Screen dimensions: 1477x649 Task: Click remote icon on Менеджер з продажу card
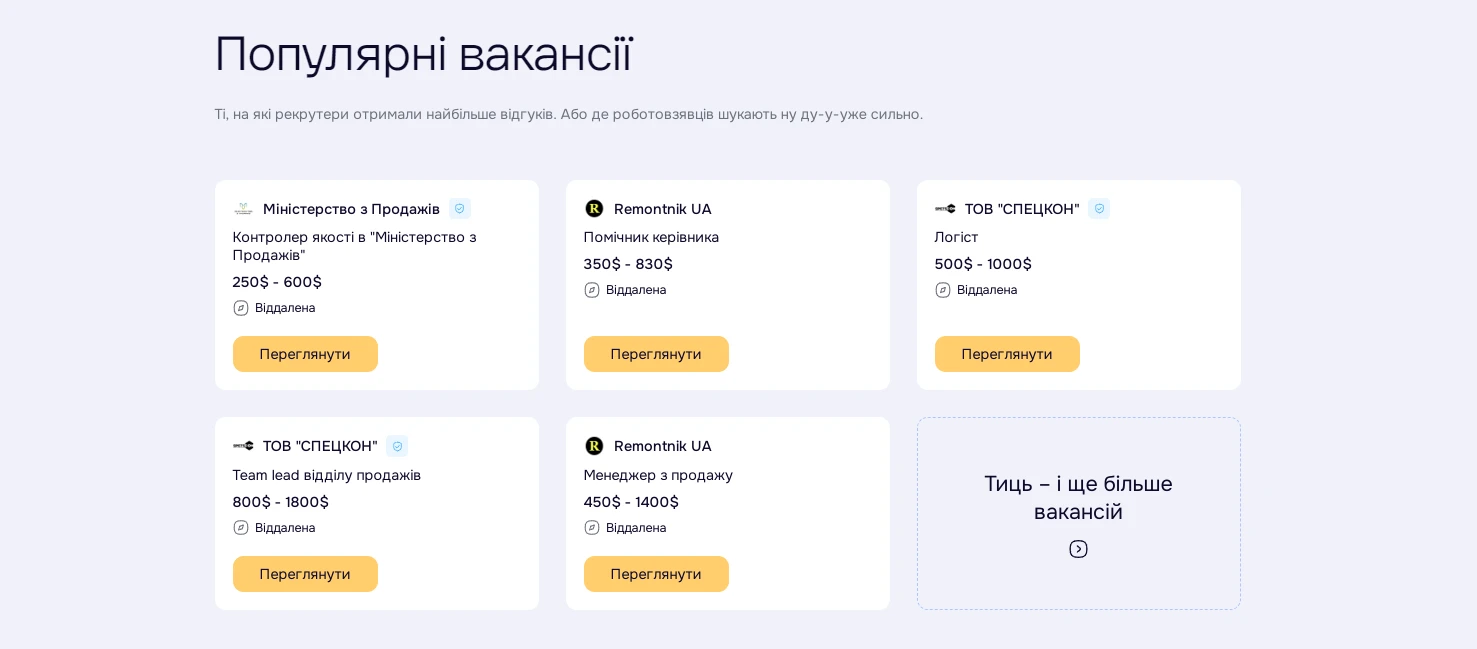click(x=592, y=528)
